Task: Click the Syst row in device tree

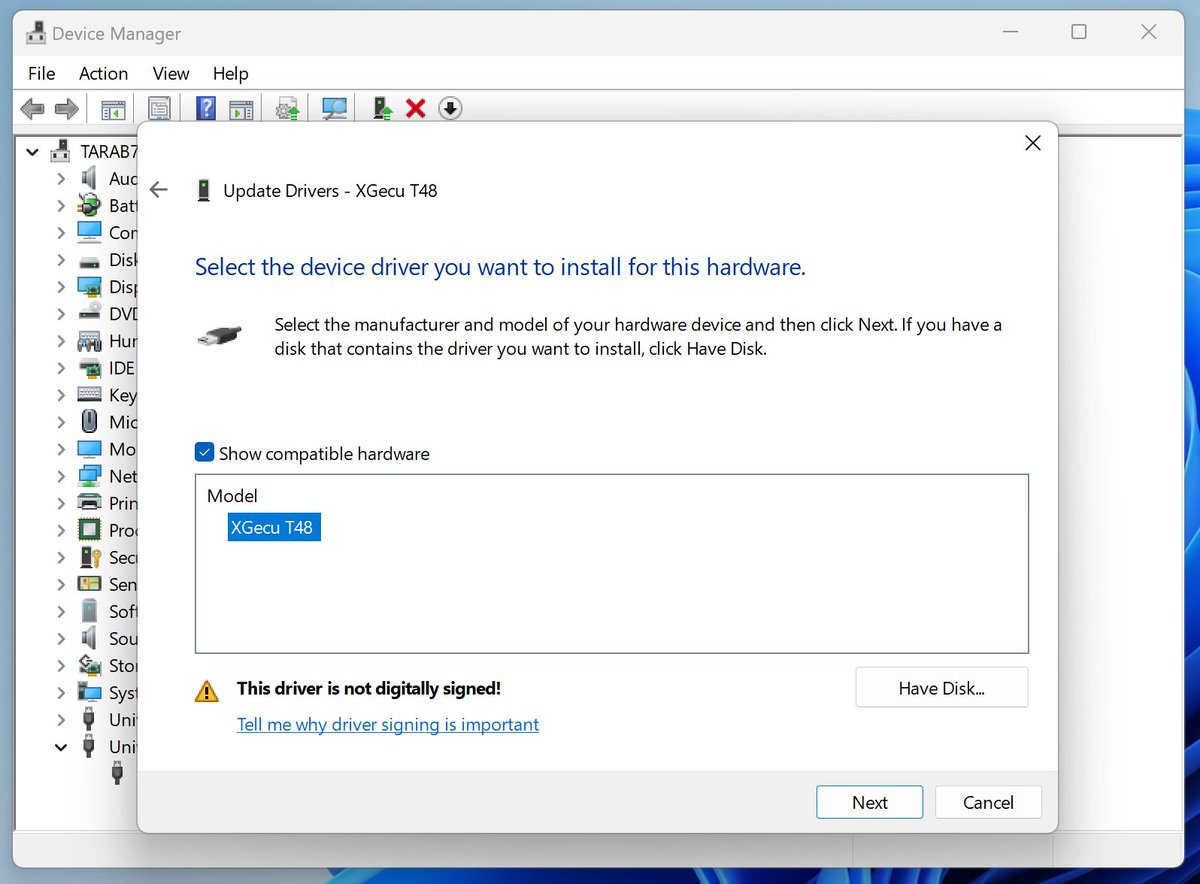Action: pyautogui.click(x=109, y=692)
